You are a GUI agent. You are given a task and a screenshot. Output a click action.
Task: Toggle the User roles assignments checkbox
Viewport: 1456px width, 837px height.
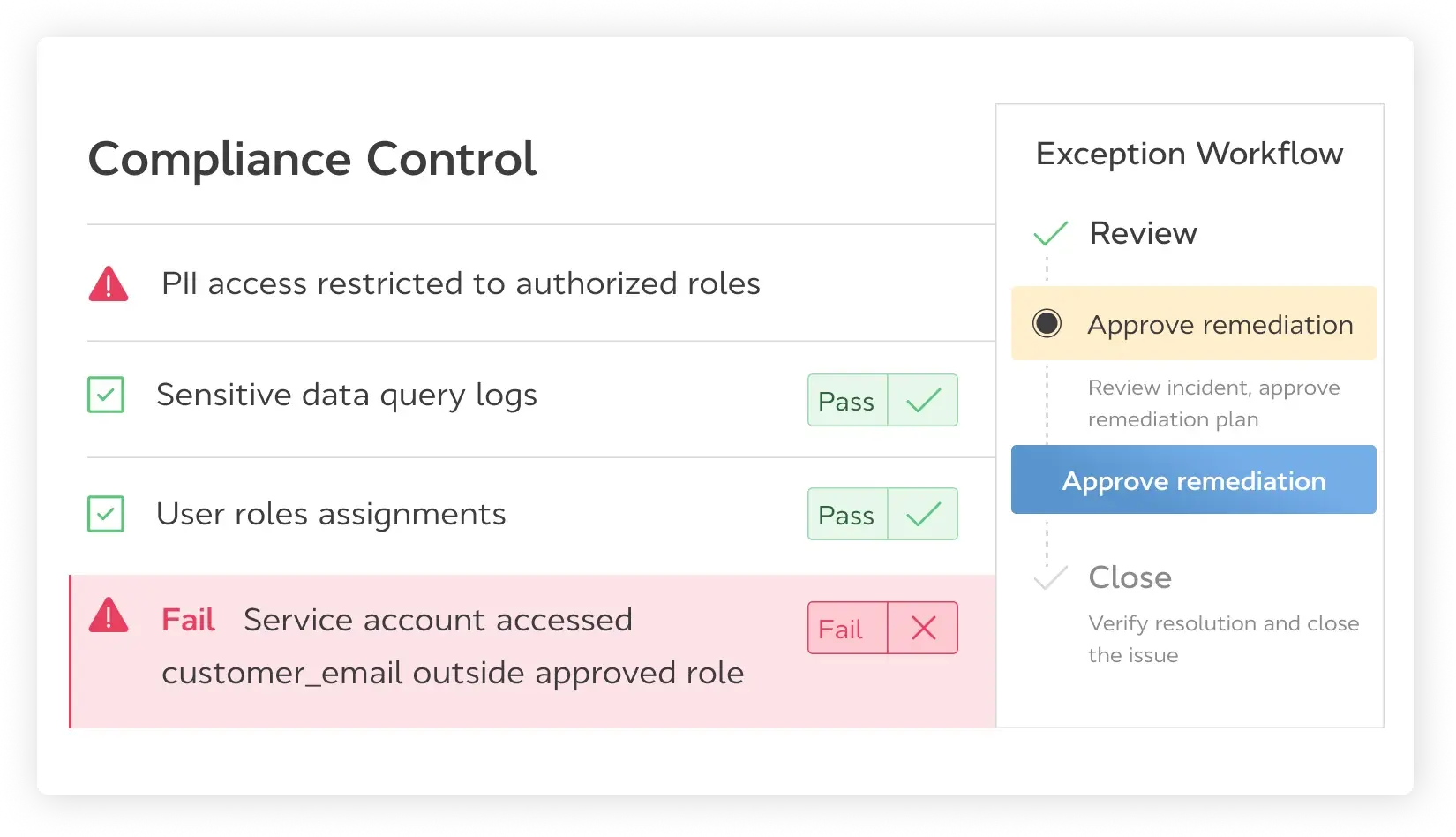click(106, 514)
